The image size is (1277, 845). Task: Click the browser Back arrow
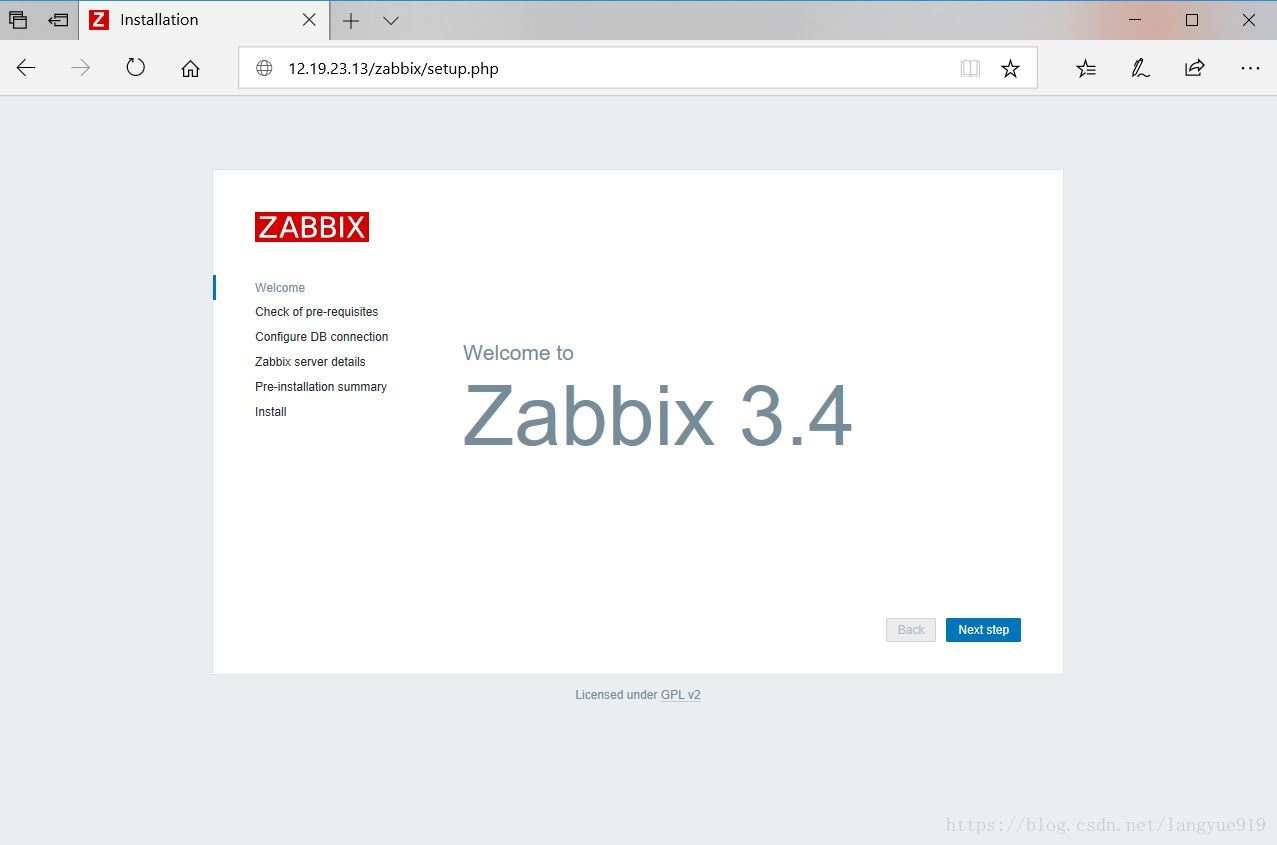26,68
